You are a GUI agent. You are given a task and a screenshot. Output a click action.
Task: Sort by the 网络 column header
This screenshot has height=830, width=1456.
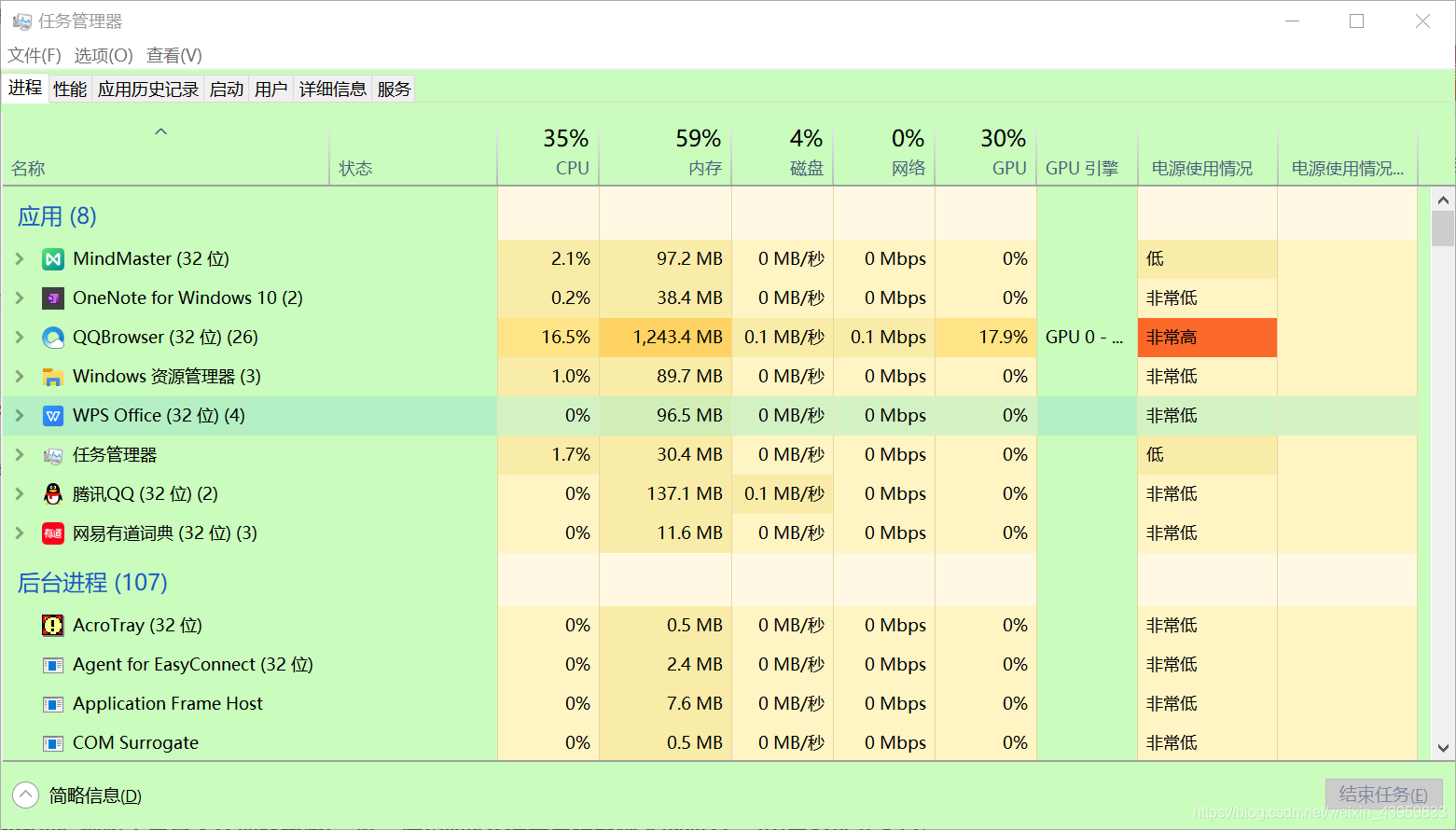[x=884, y=154]
